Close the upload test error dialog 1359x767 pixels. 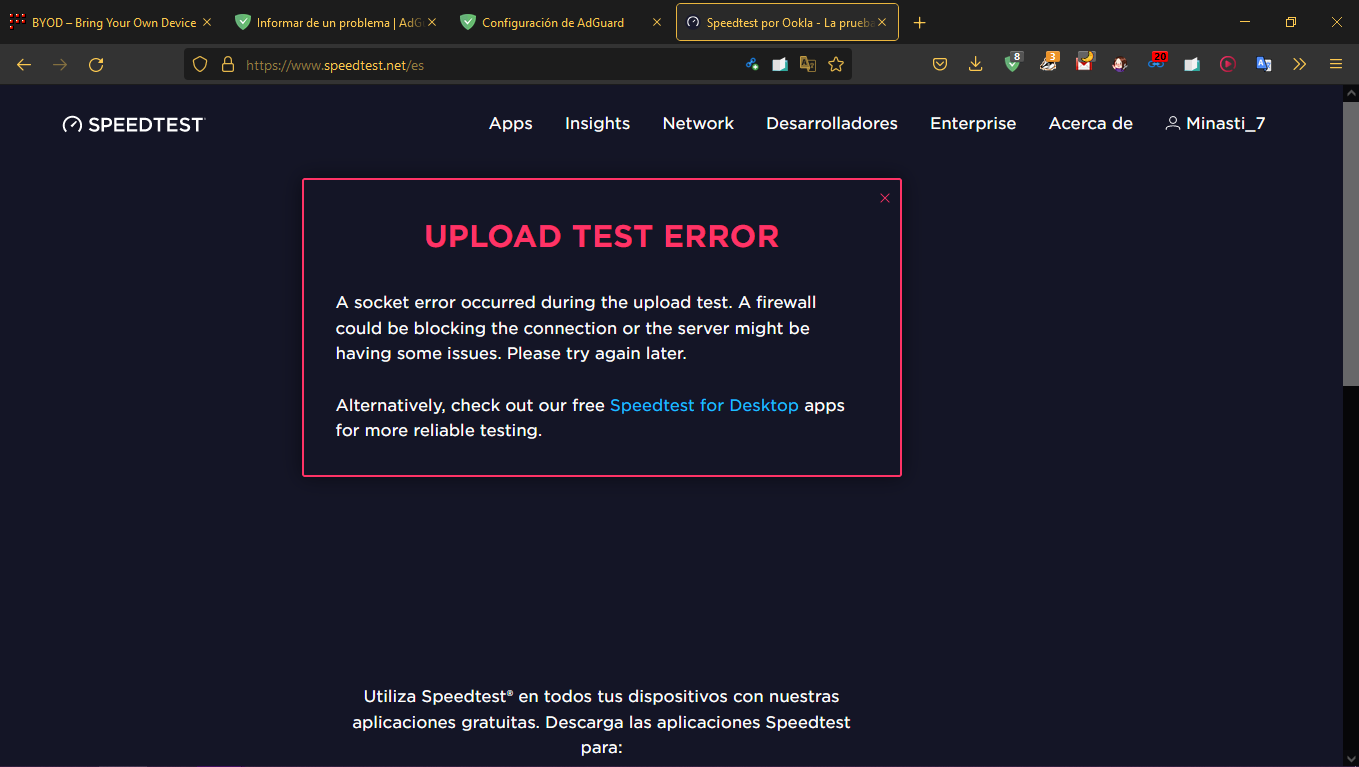(x=884, y=198)
